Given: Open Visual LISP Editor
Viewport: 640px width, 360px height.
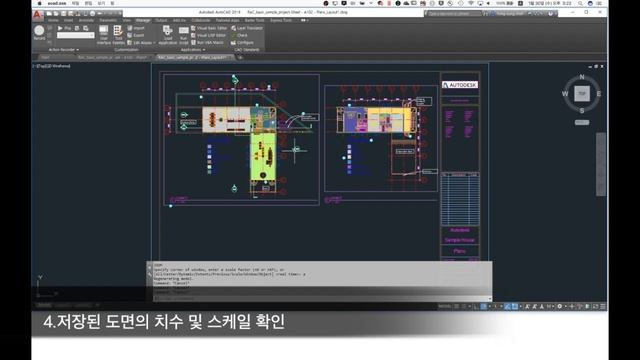Looking at the screenshot, I should 209,36.
